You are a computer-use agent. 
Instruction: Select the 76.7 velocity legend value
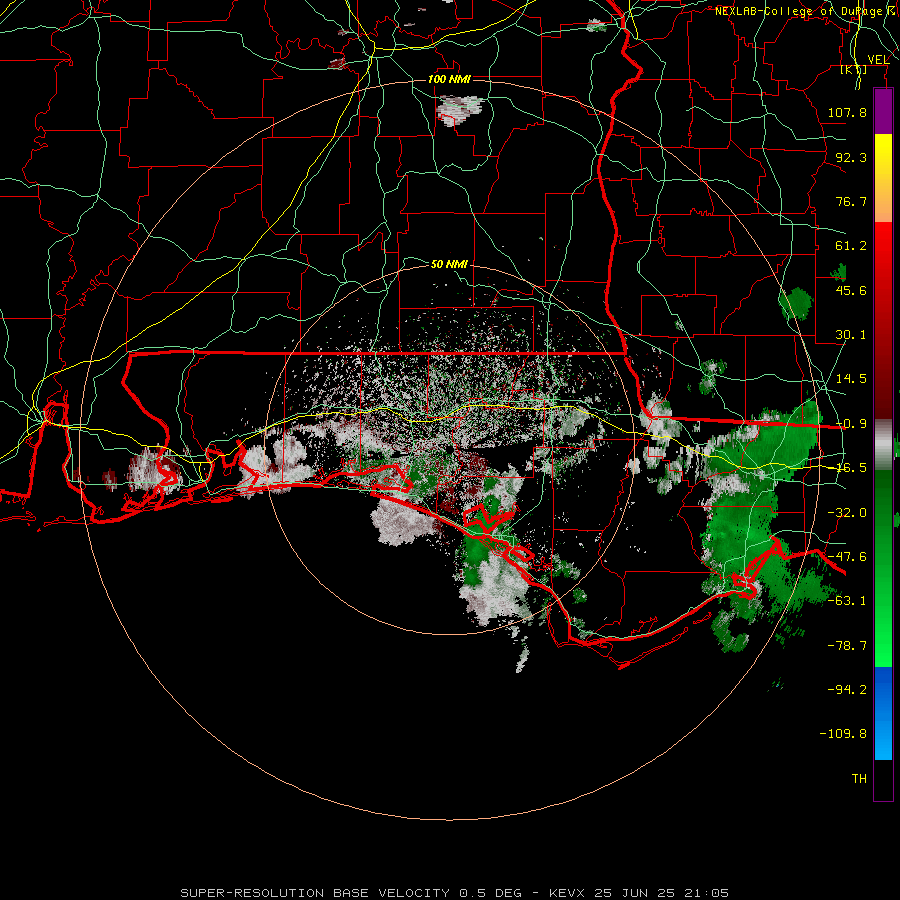pyautogui.click(x=851, y=201)
